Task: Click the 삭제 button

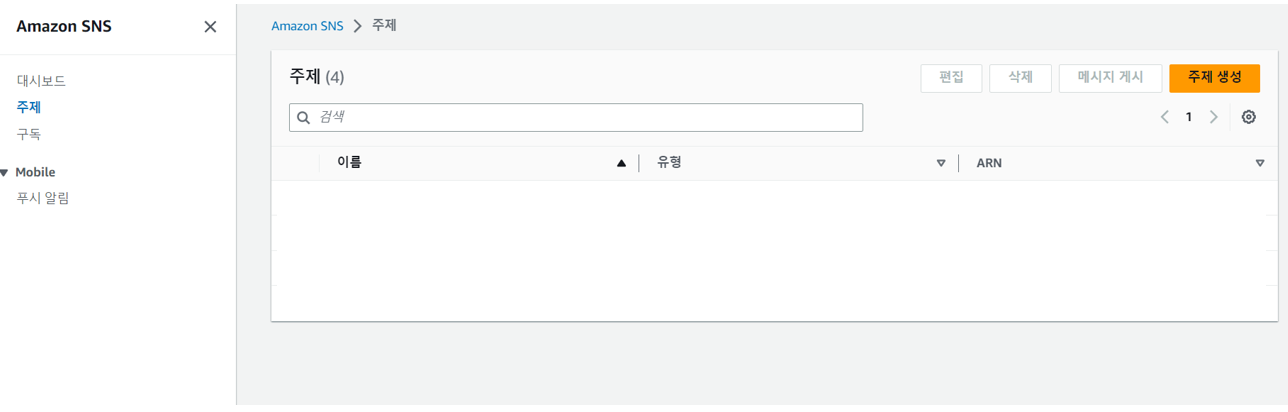Action: coord(1020,78)
